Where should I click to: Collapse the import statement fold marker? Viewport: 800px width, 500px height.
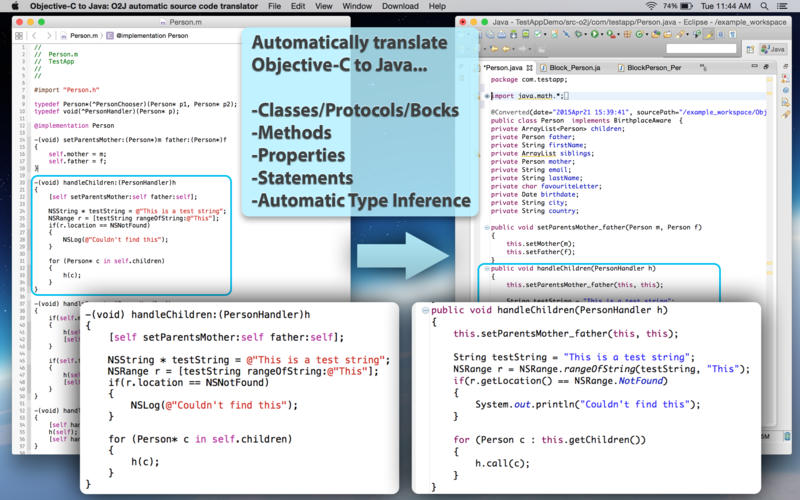pos(487,96)
